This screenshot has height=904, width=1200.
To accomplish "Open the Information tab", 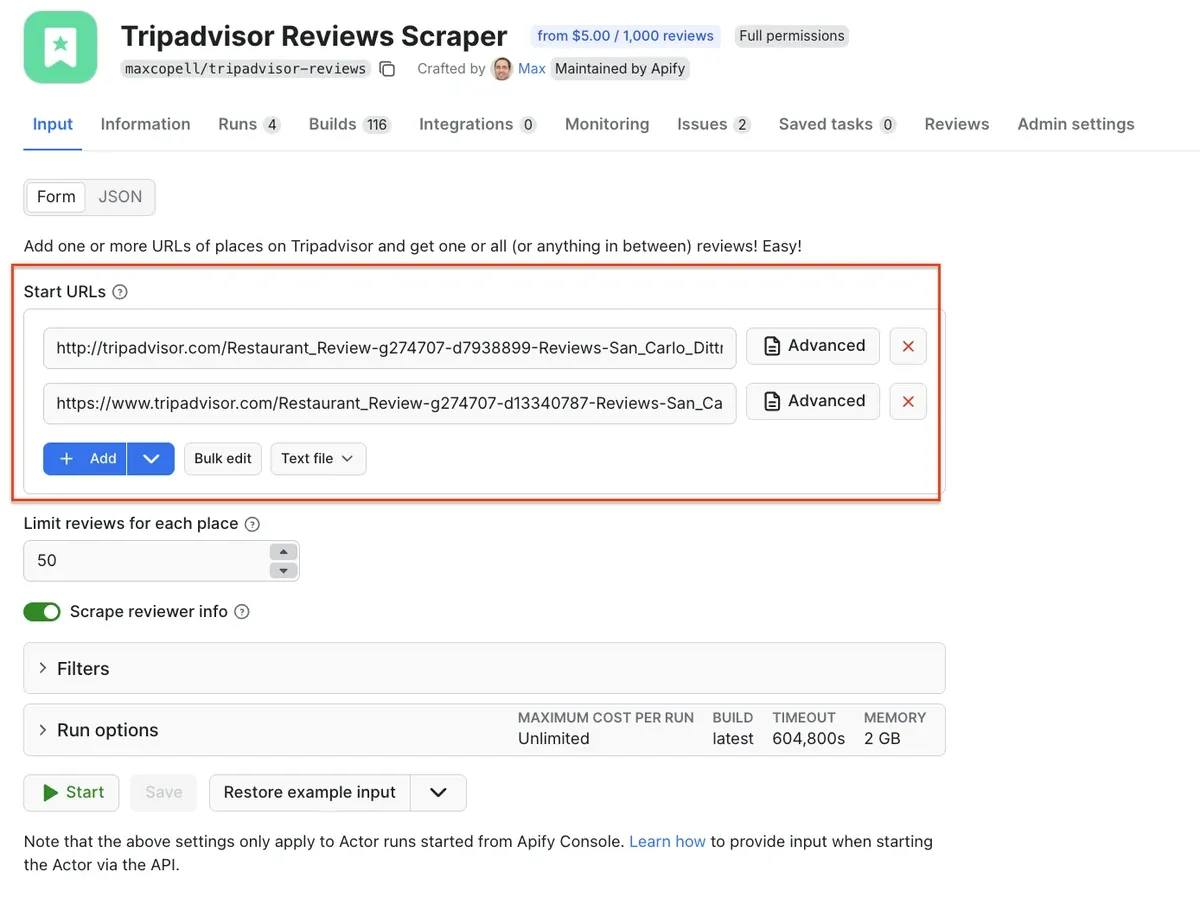I will coord(145,124).
